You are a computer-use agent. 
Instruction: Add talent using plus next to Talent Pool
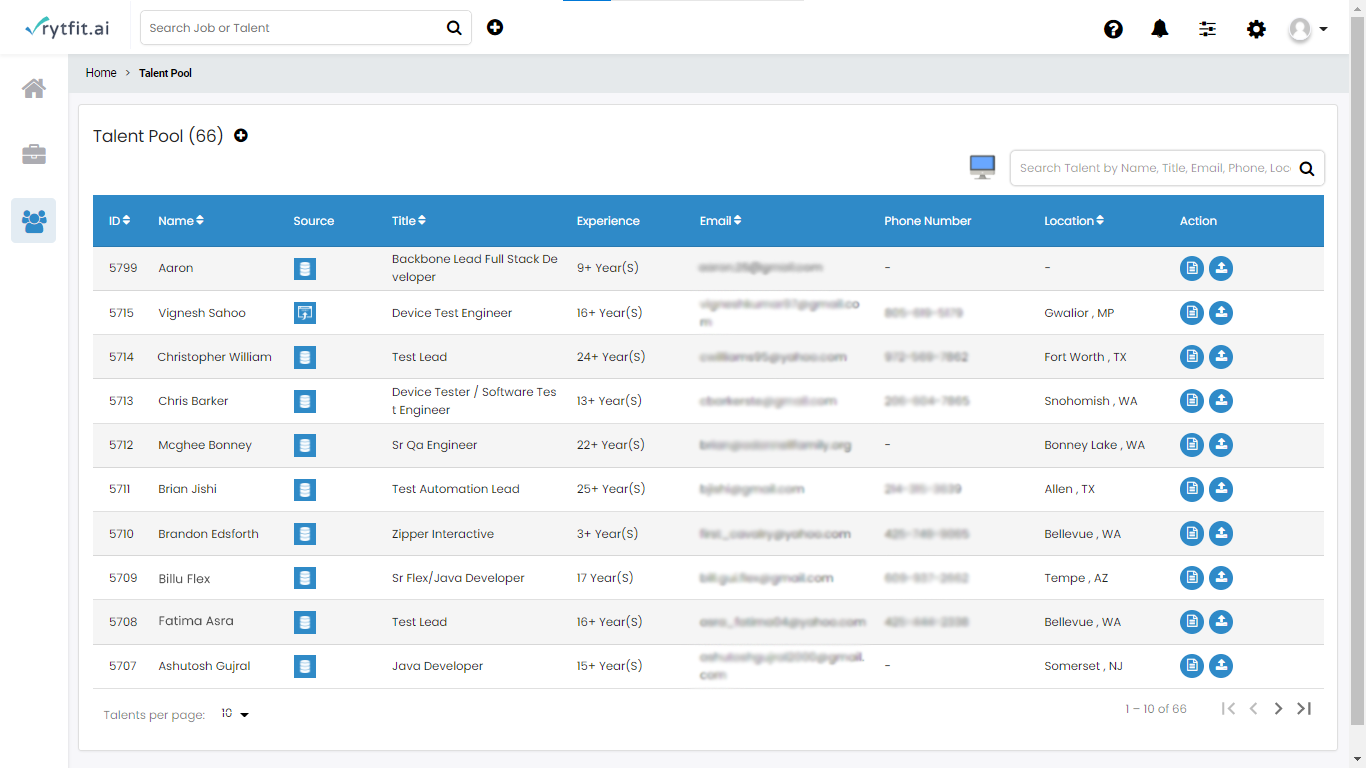(x=241, y=135)
